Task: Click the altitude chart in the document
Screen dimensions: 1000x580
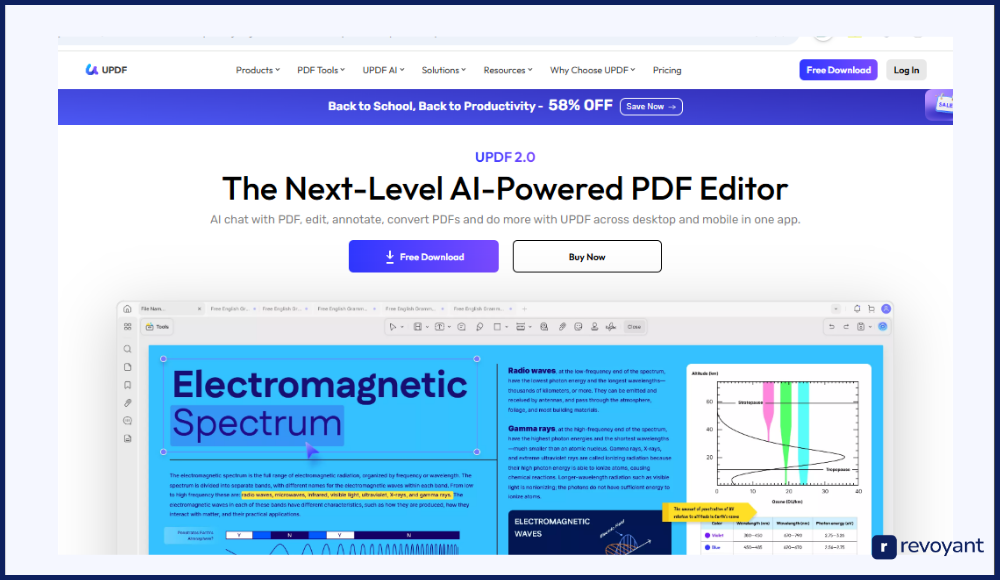Action: click(779, 434)
